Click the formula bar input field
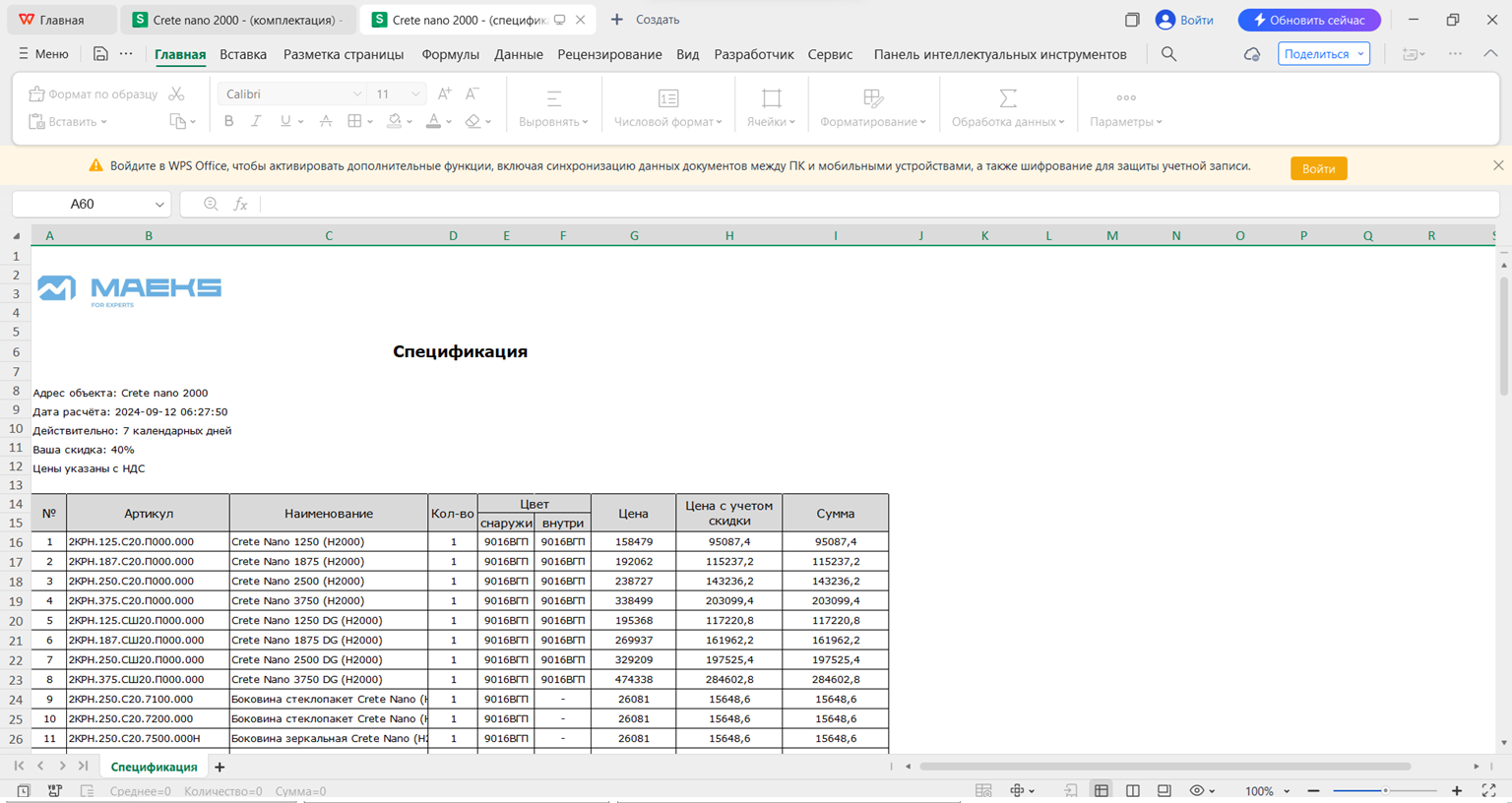This screenshot has width=1512, height=803. tap(880, 204)
